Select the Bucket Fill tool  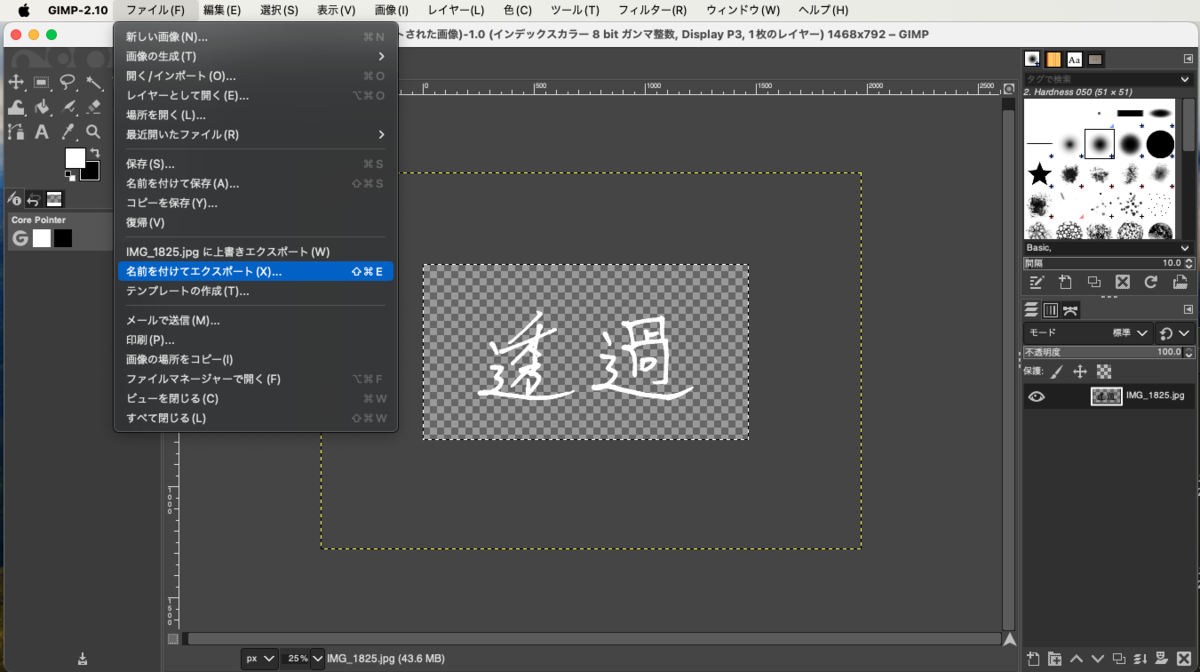(x=40, y=105)
